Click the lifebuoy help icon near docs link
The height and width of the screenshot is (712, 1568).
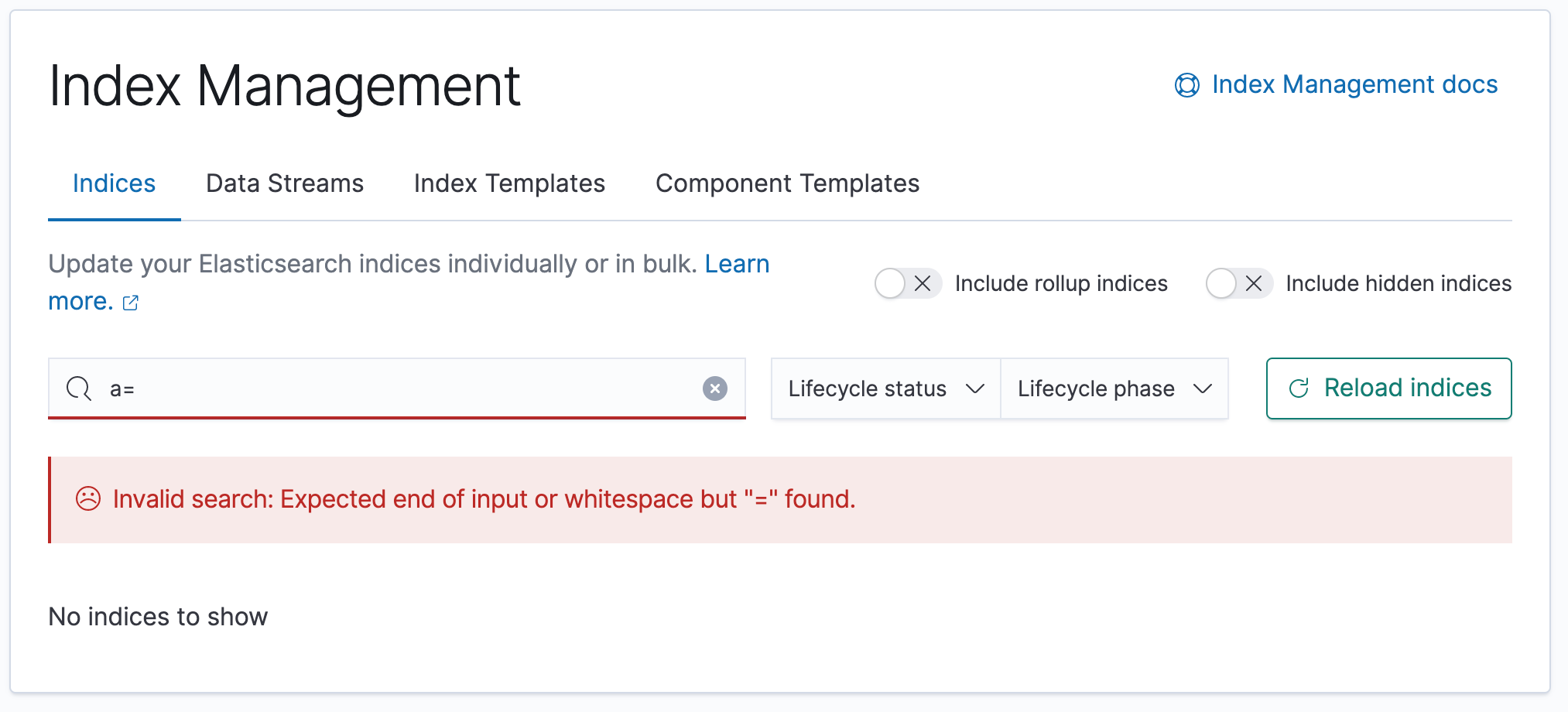click(1186, 85)
